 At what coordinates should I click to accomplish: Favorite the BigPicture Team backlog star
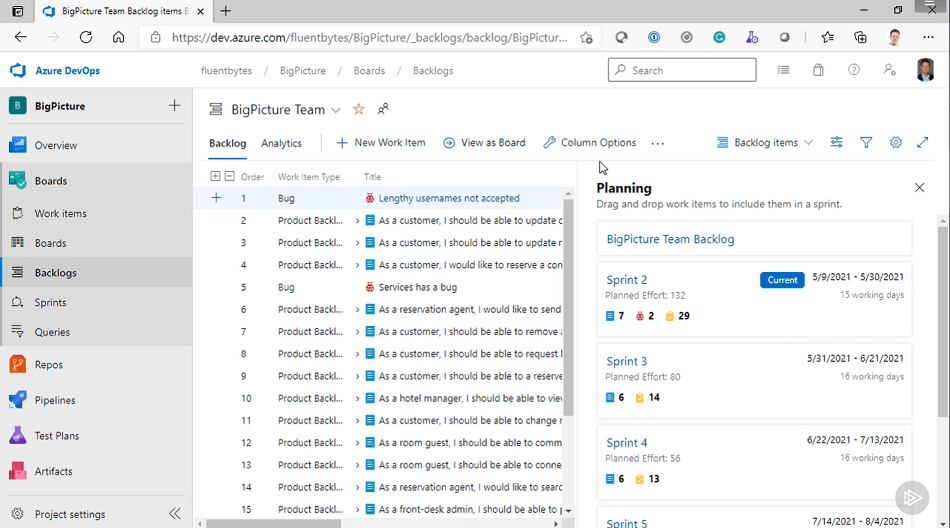coord(359,109)
